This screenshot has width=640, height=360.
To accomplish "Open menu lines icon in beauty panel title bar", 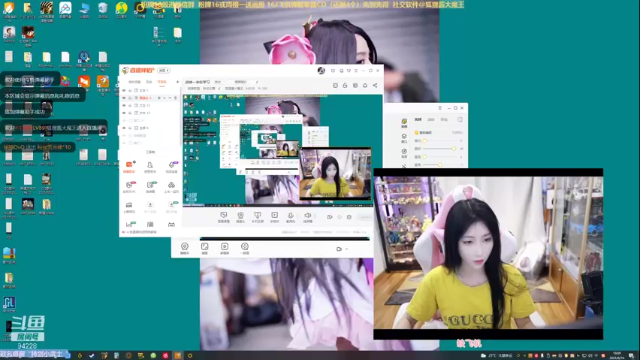I will [x=440, y=108].
